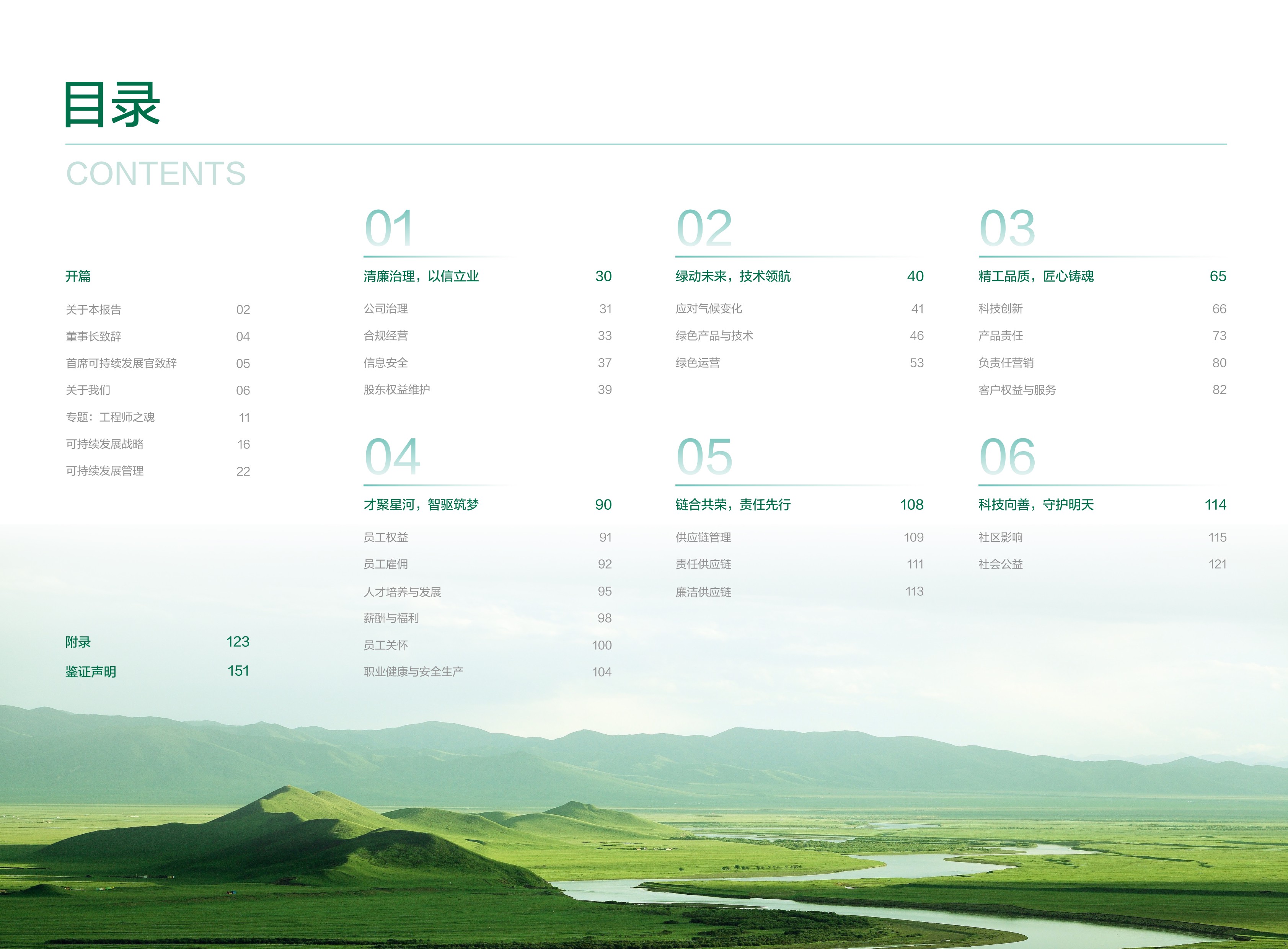Click chapter heading 绿动未来，技术领航

(733, 276)
